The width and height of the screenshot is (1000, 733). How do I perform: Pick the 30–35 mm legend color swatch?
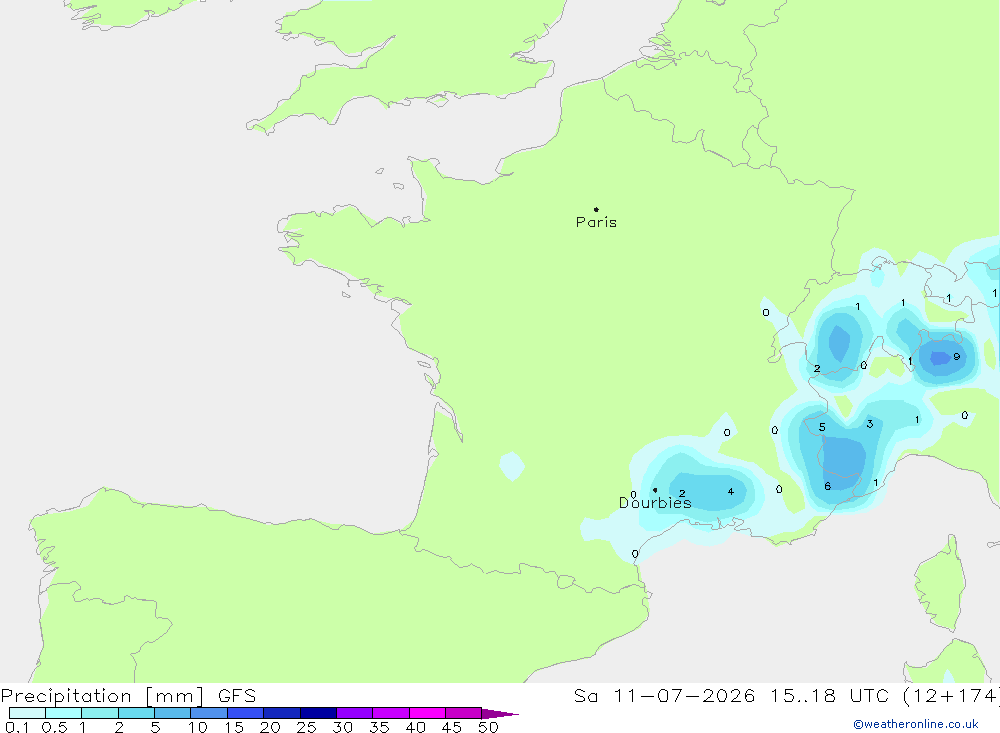tap(354, 713)
